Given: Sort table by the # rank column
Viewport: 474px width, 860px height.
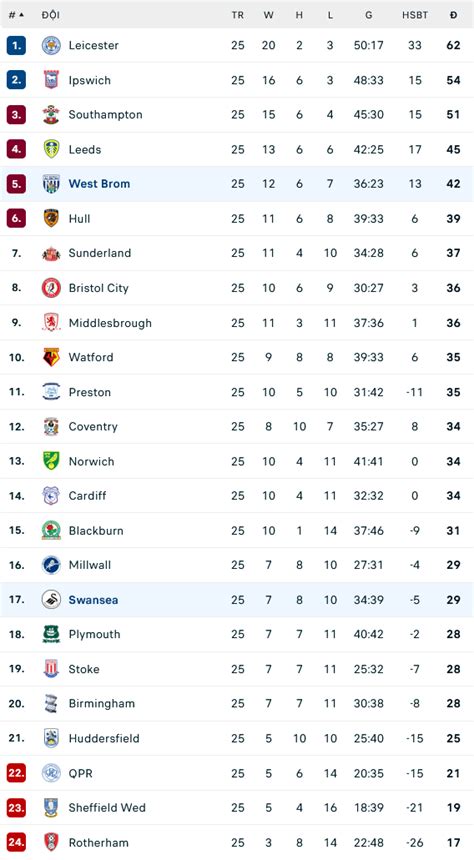Looking at the screenshot, I should coord(16,15).
